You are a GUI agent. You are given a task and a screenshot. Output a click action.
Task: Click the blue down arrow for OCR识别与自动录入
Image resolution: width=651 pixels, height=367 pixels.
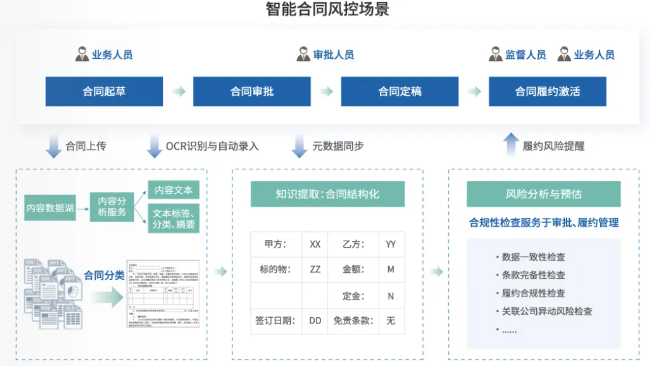pyautogui.click(x=154, y=146)
